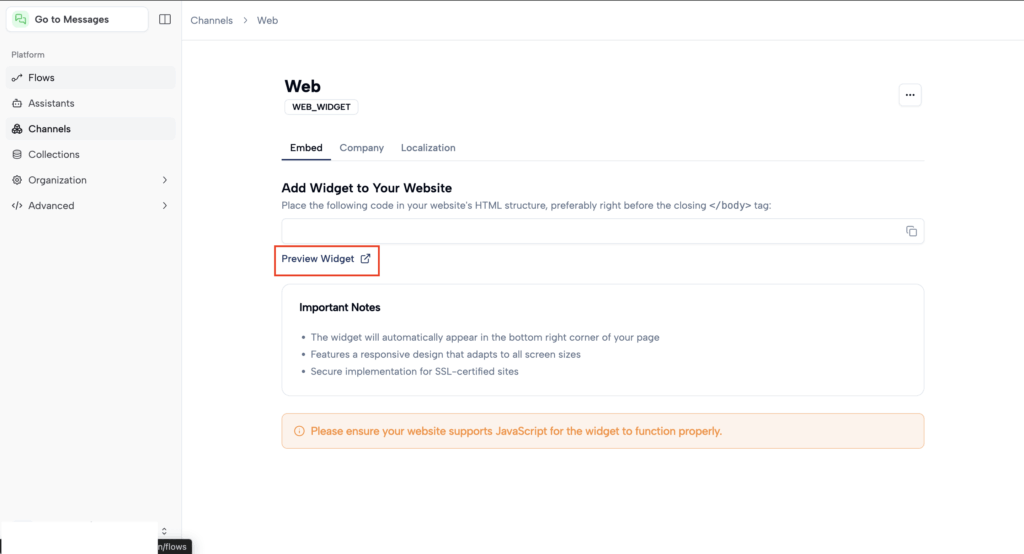Open Flows via its sidebar icon

click(17, 78)
